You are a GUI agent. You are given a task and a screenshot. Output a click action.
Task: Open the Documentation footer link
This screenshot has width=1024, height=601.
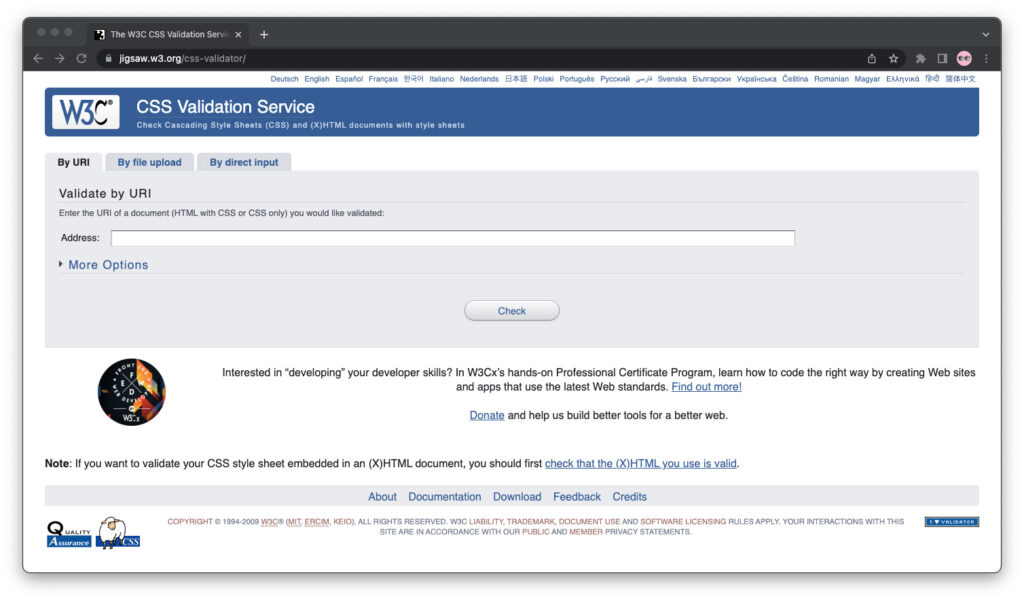pyautogui.click(x=444, y=497)
